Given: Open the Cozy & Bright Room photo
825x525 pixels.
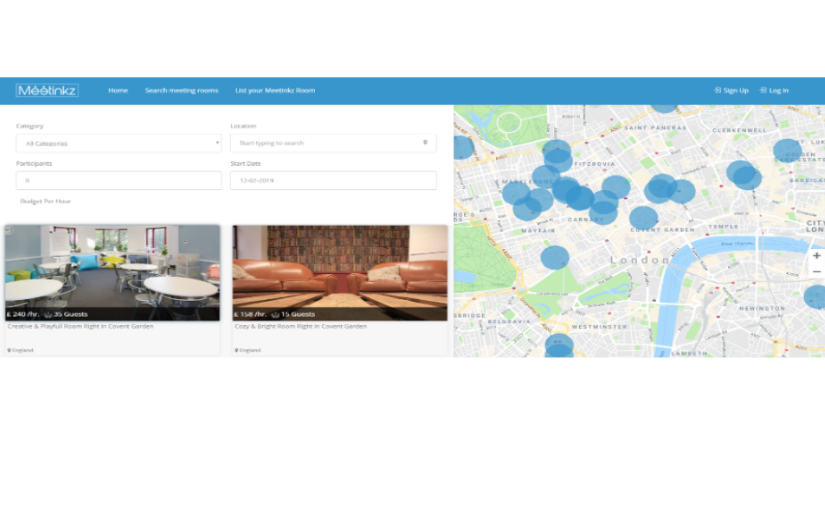Looking at the screenshot, I should [340, 272].
